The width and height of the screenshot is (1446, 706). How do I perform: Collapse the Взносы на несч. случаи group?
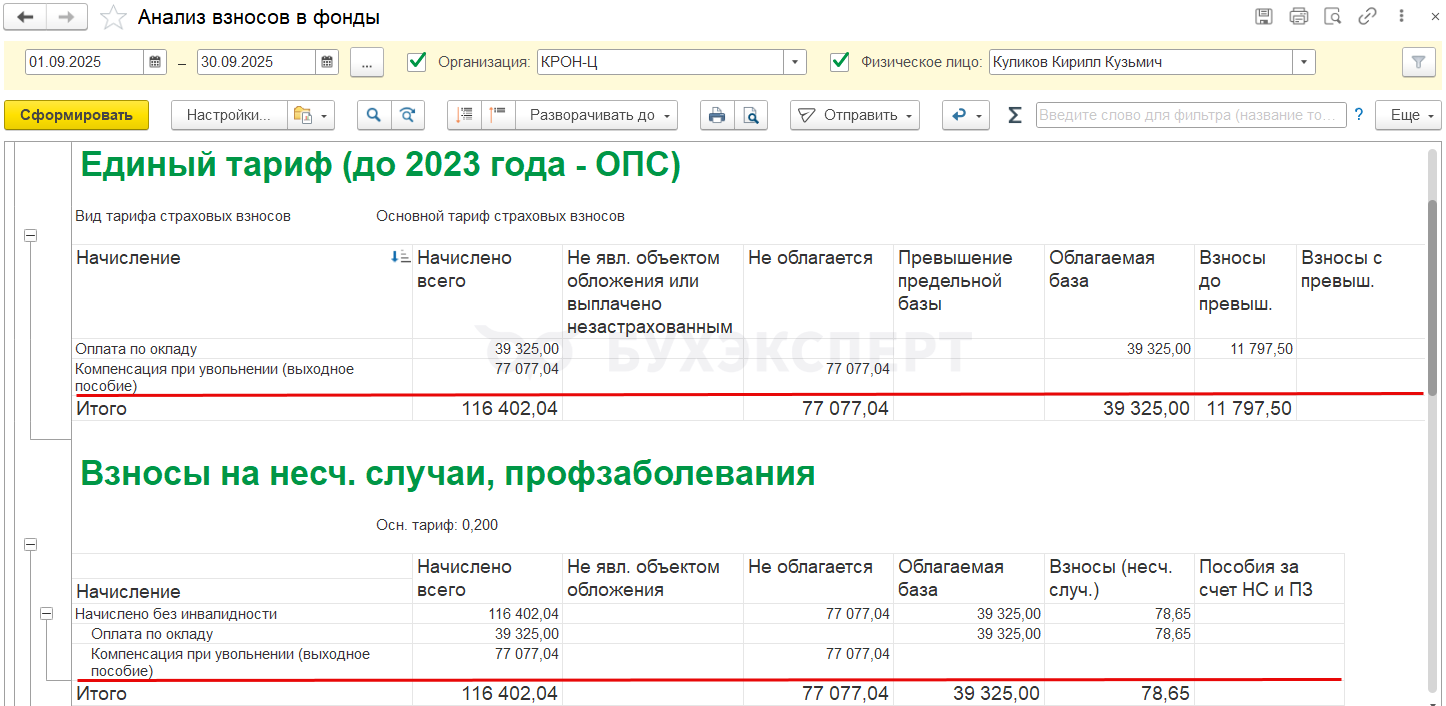pos(30,545)
